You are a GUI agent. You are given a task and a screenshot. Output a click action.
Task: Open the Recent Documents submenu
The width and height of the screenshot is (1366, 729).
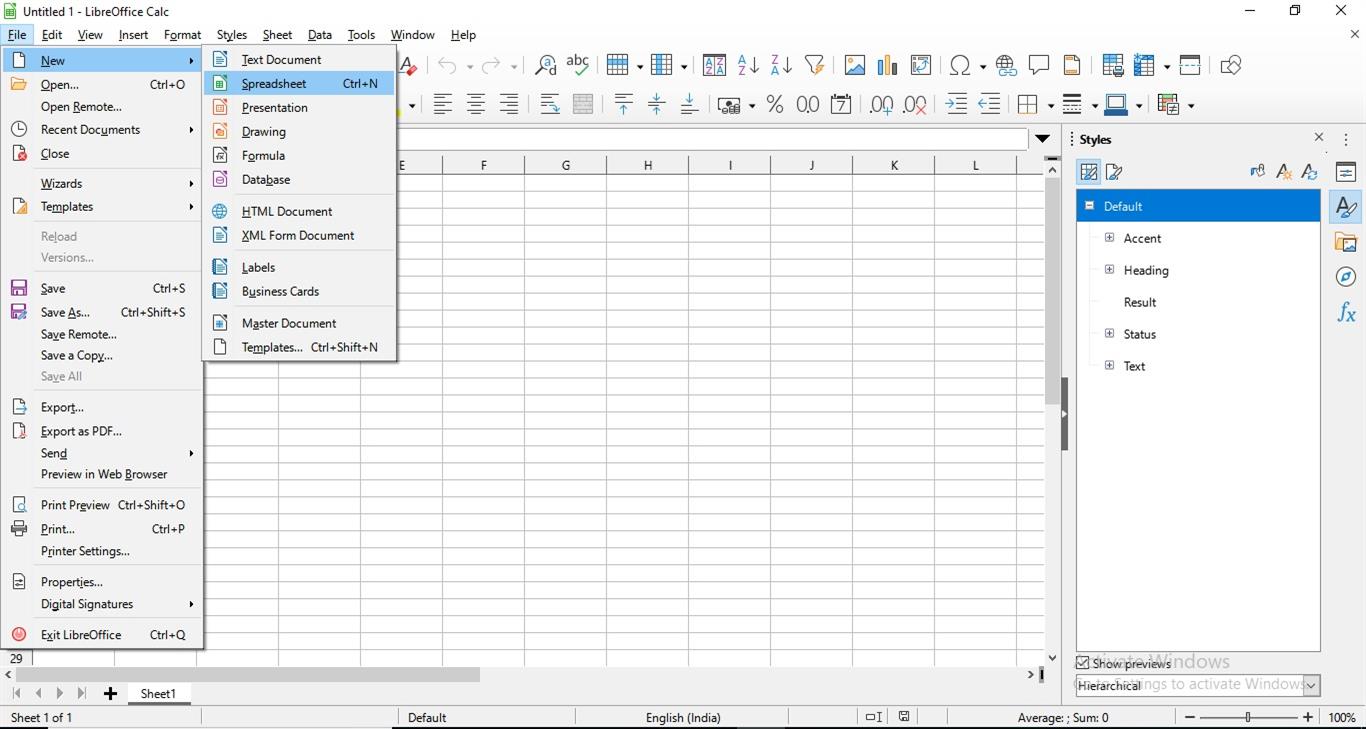(x=102, y=130)
